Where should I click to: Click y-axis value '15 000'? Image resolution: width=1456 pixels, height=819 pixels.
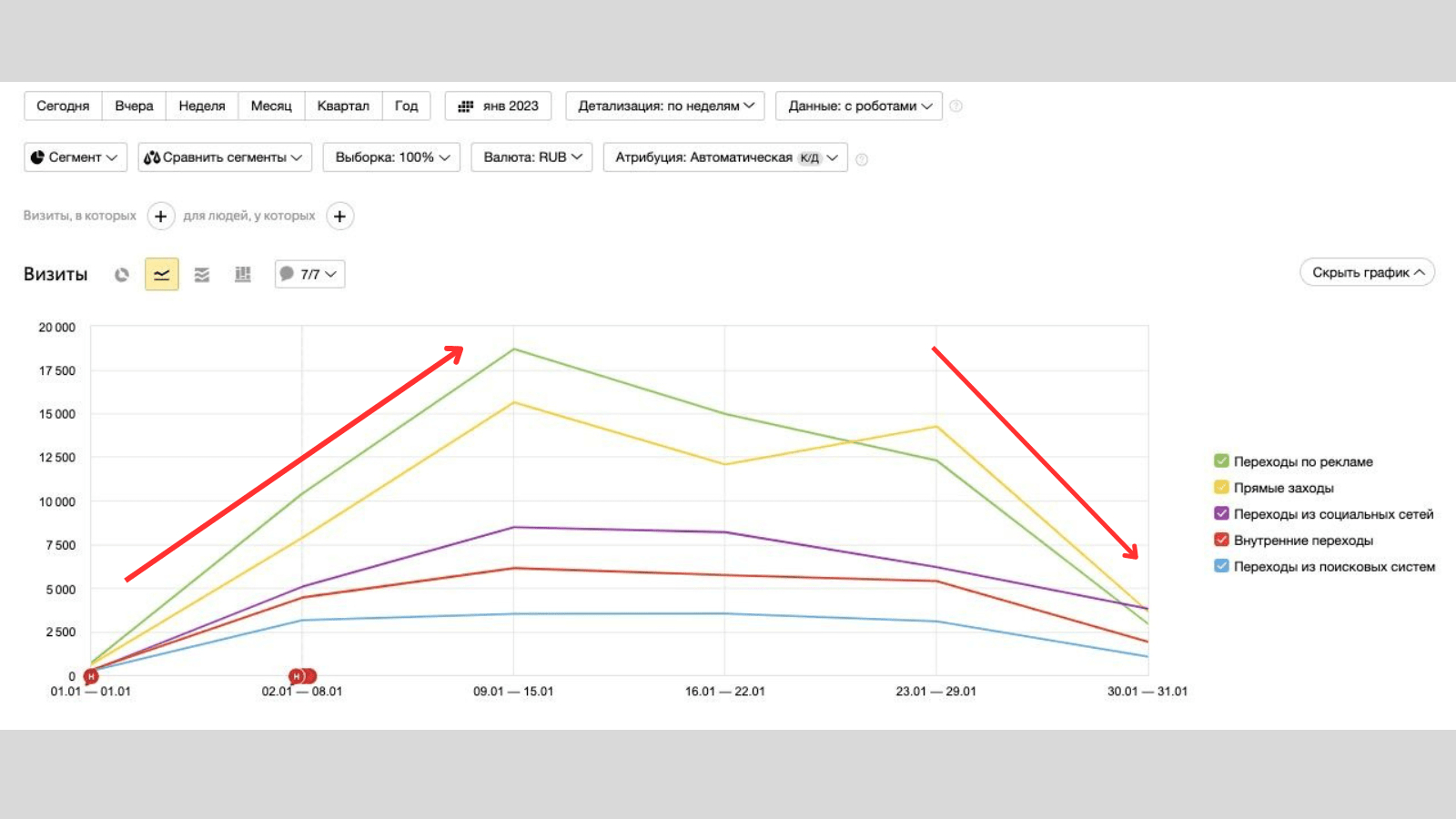57,414
